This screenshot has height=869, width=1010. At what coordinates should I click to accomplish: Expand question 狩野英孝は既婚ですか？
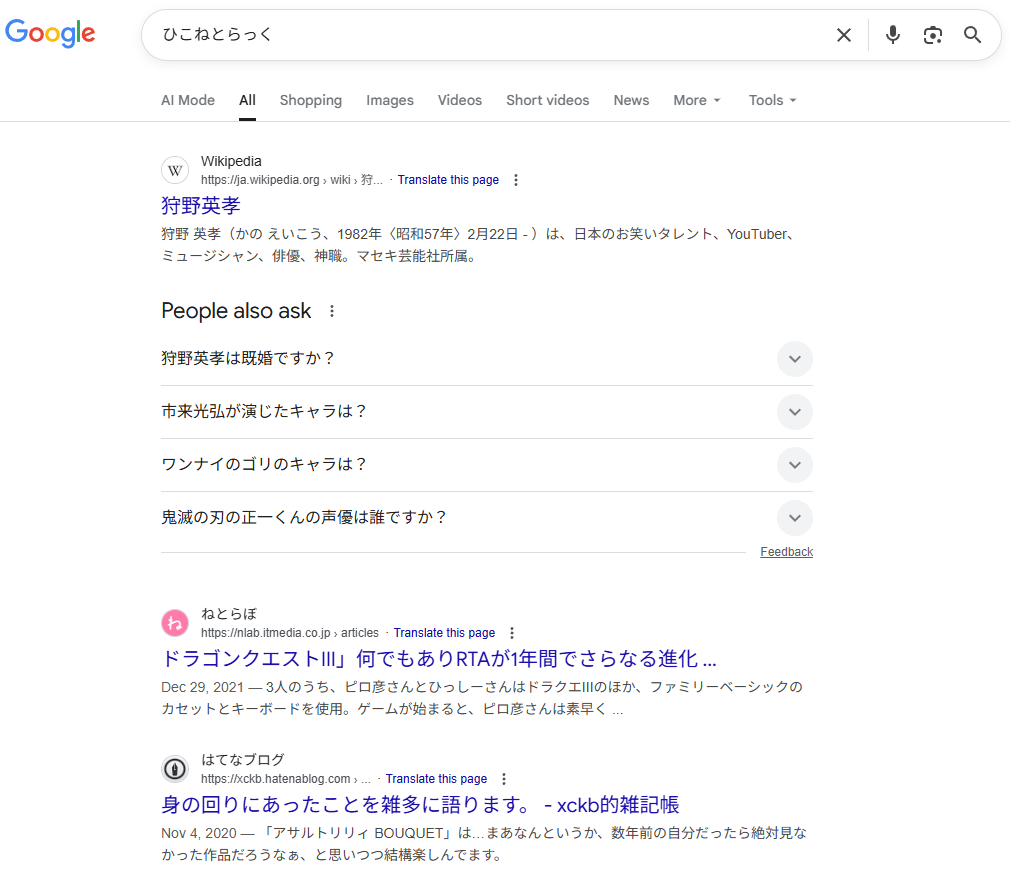point(794,359)
